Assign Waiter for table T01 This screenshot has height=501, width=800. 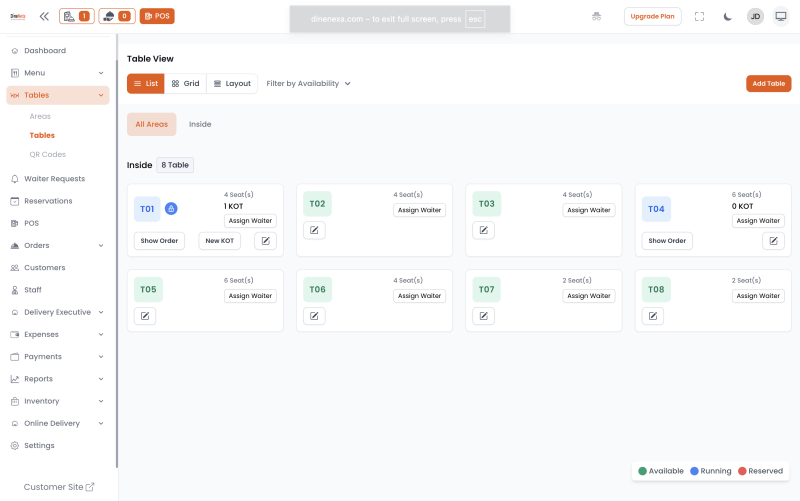(x=250, y=221)
